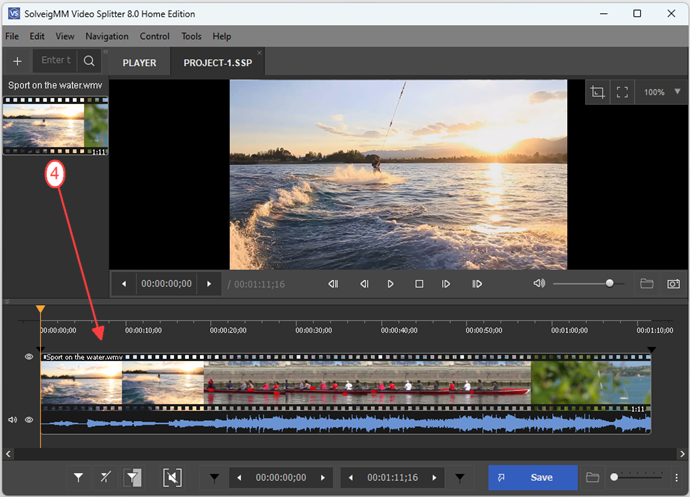
Task: Click the orange playhead marker on the timeline
Action: click(40, 309)
